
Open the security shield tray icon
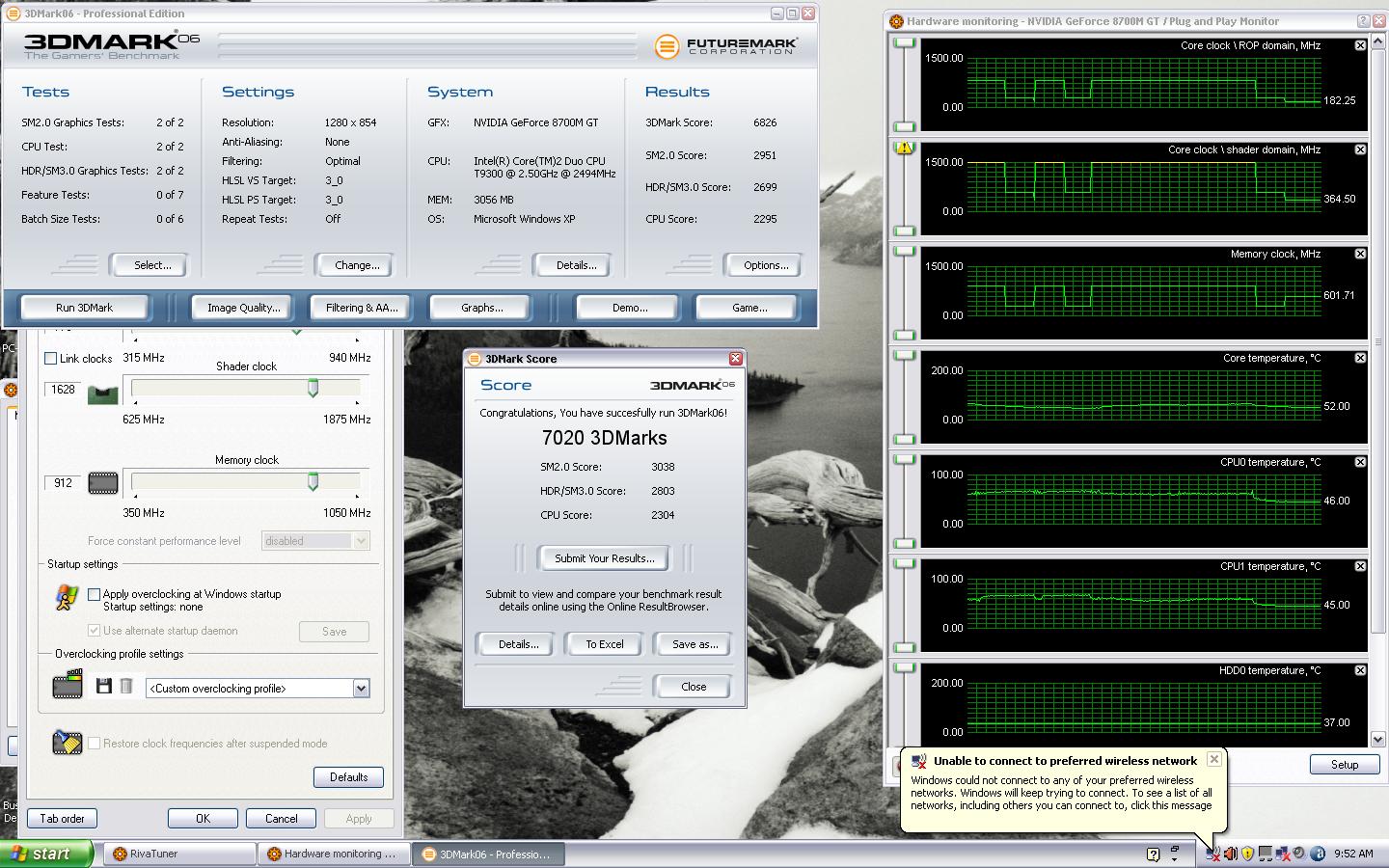[1247, 854]
